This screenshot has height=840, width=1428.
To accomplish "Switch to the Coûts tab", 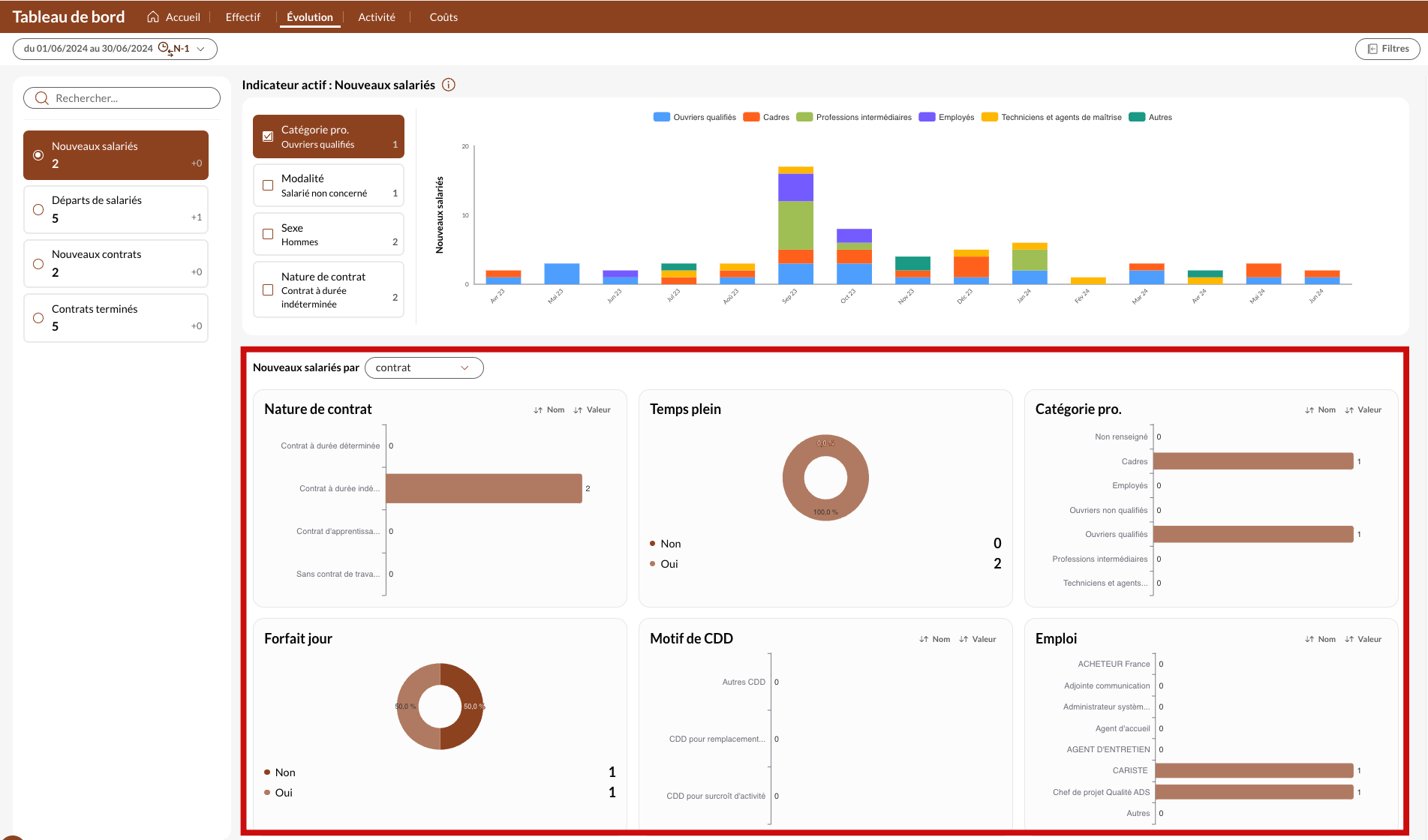I will tap(443, 16).
